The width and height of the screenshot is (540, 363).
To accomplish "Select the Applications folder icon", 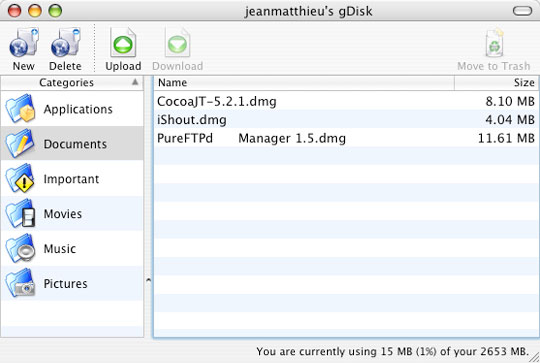I will pos(20,109).
